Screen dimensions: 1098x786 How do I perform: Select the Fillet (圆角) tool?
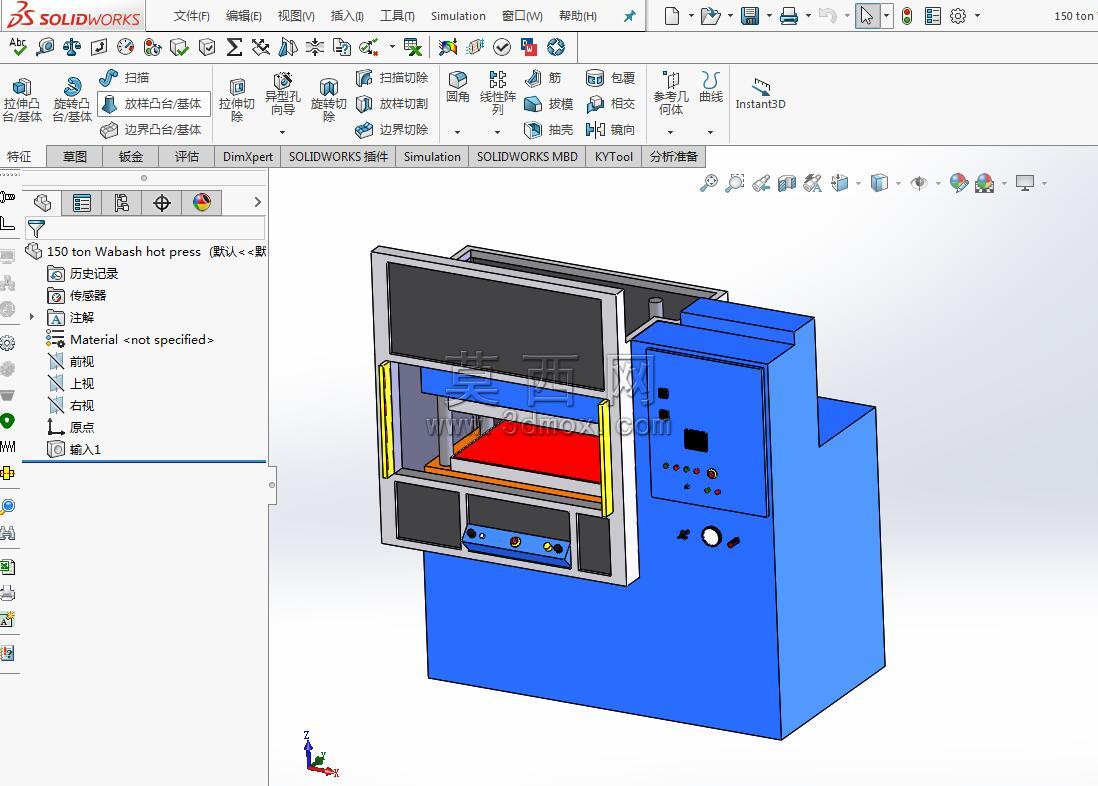[x=458, y=87]
